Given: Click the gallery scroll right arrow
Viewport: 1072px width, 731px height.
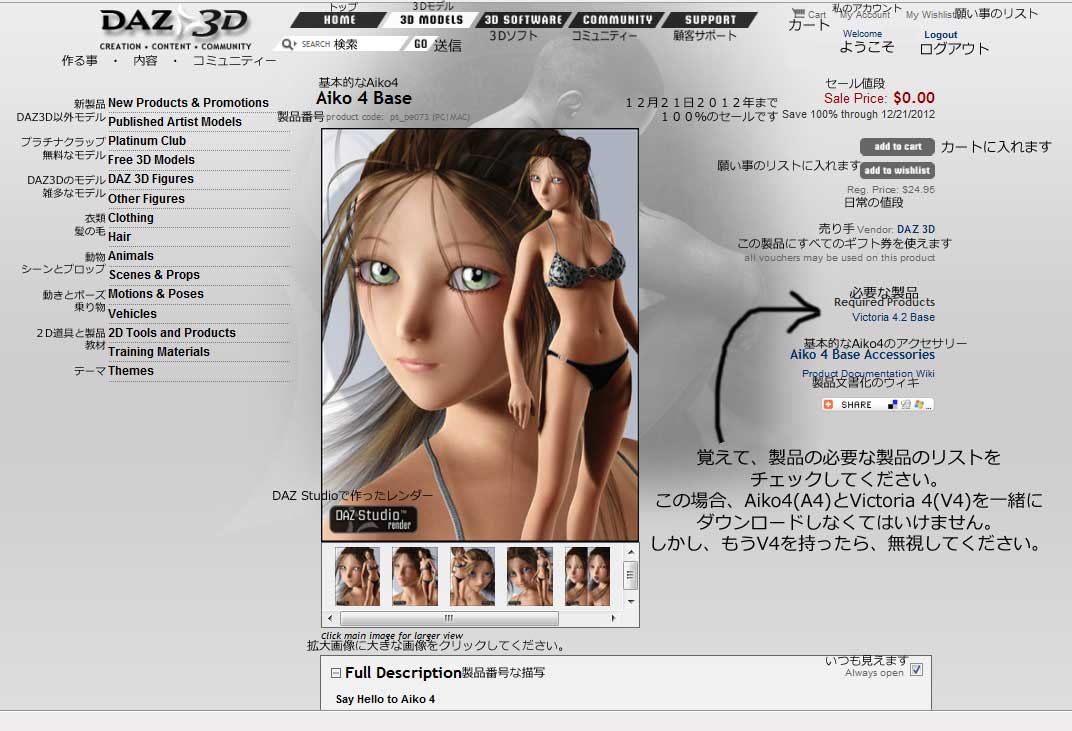Looking at the screenshot, I should click(613, 618).
